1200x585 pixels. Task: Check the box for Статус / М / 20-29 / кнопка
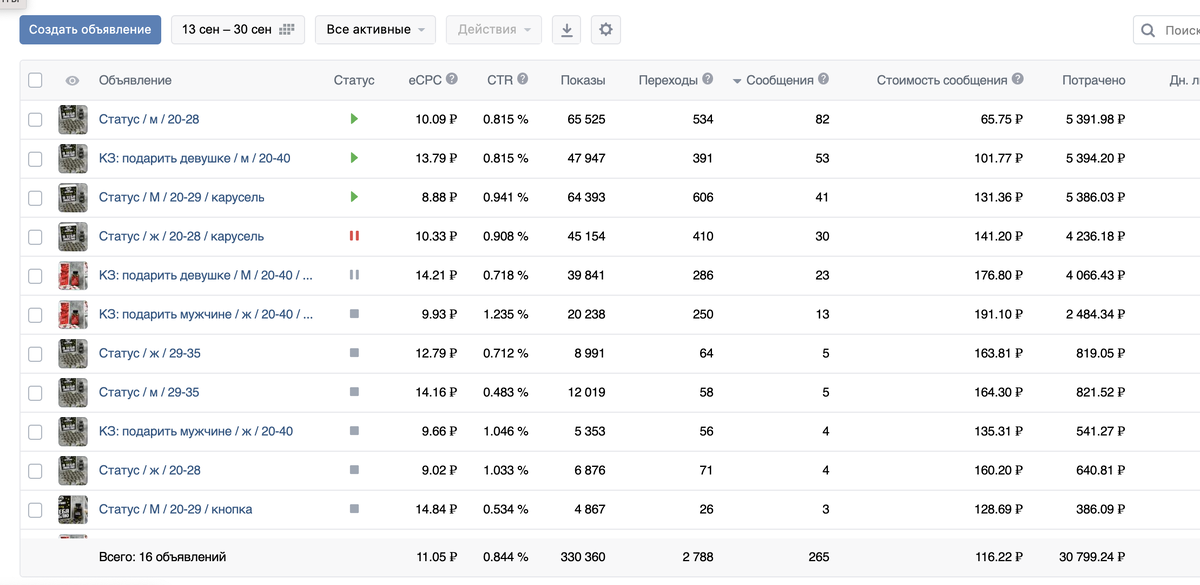[35, 509]
